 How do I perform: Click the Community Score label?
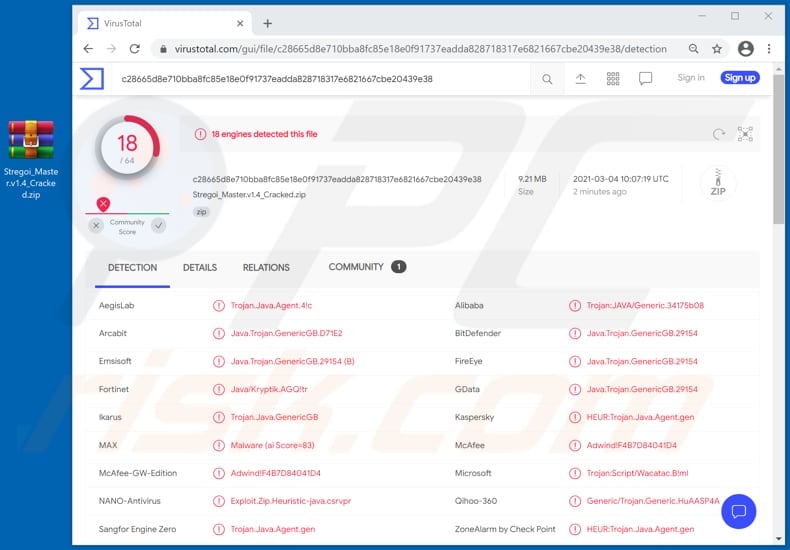pyautogui.click(x=127, y=227)
